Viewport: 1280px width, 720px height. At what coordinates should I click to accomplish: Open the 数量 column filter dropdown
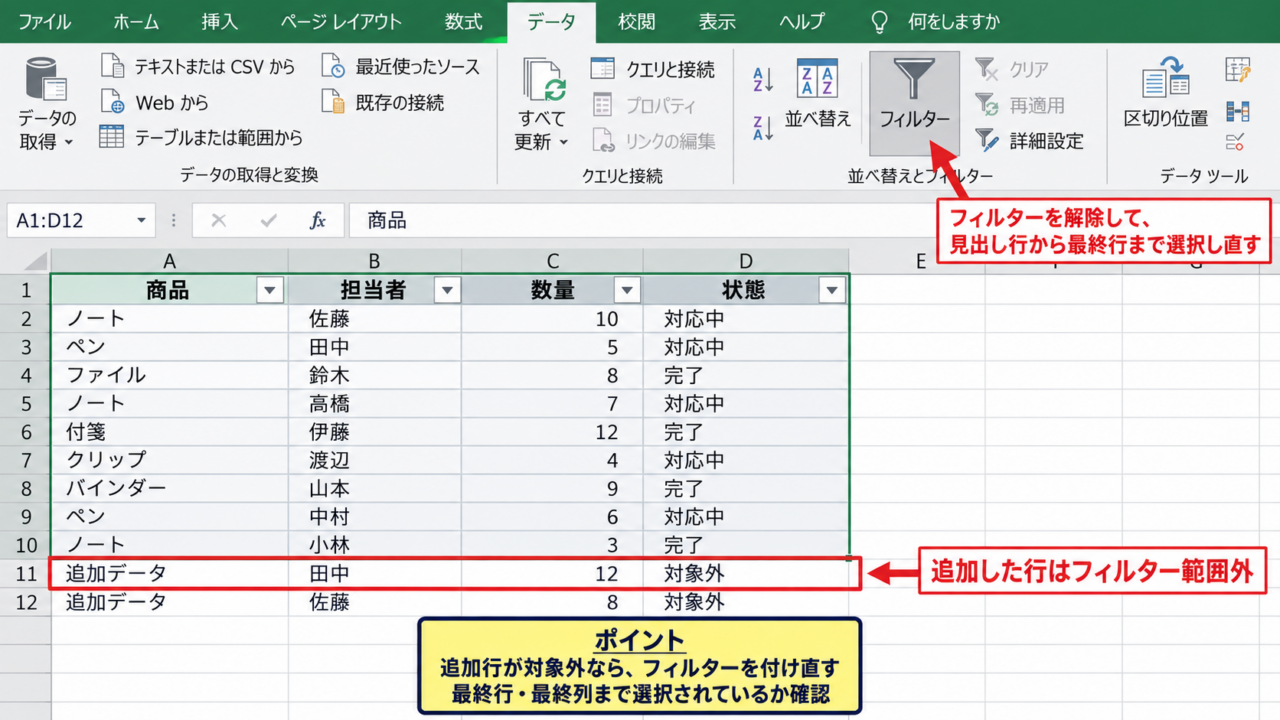[x=627, y=291]
